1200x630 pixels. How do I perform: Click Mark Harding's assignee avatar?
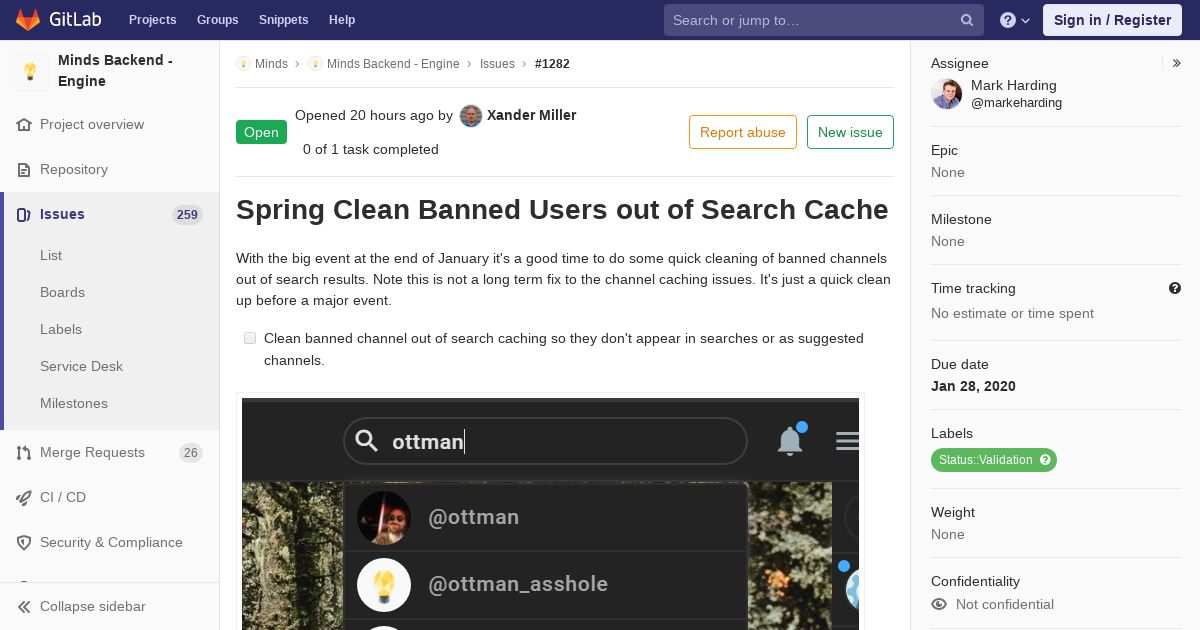(x=946, y=94)
